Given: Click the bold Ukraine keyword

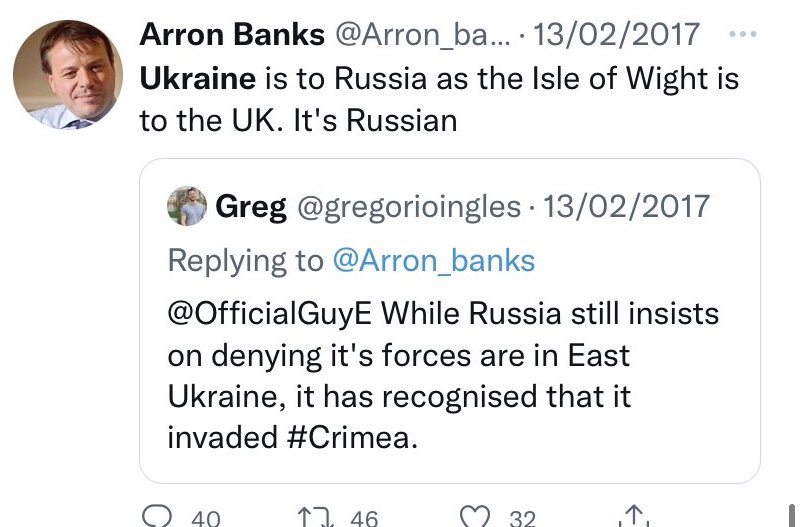Looking at the screenshot, I should (x=198, y=79).
